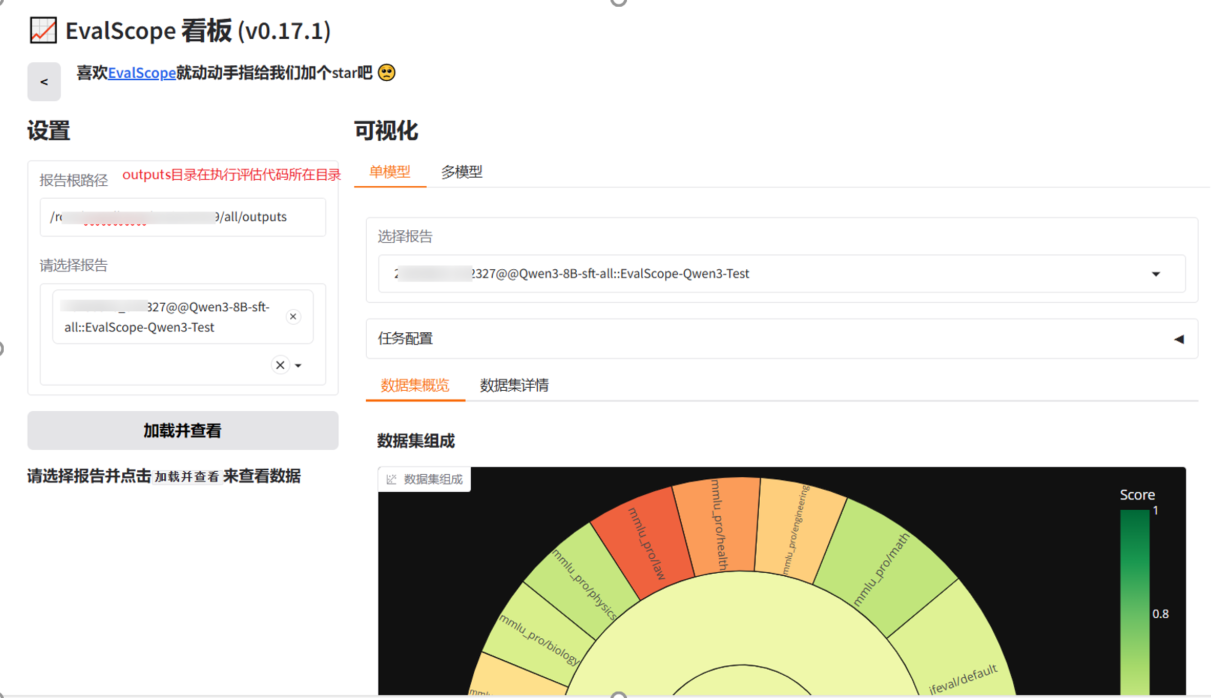The height and width of the screenshot is (698, 1211).
Task: Collapse the sidebar with the < button
Action: click(44, 82)
